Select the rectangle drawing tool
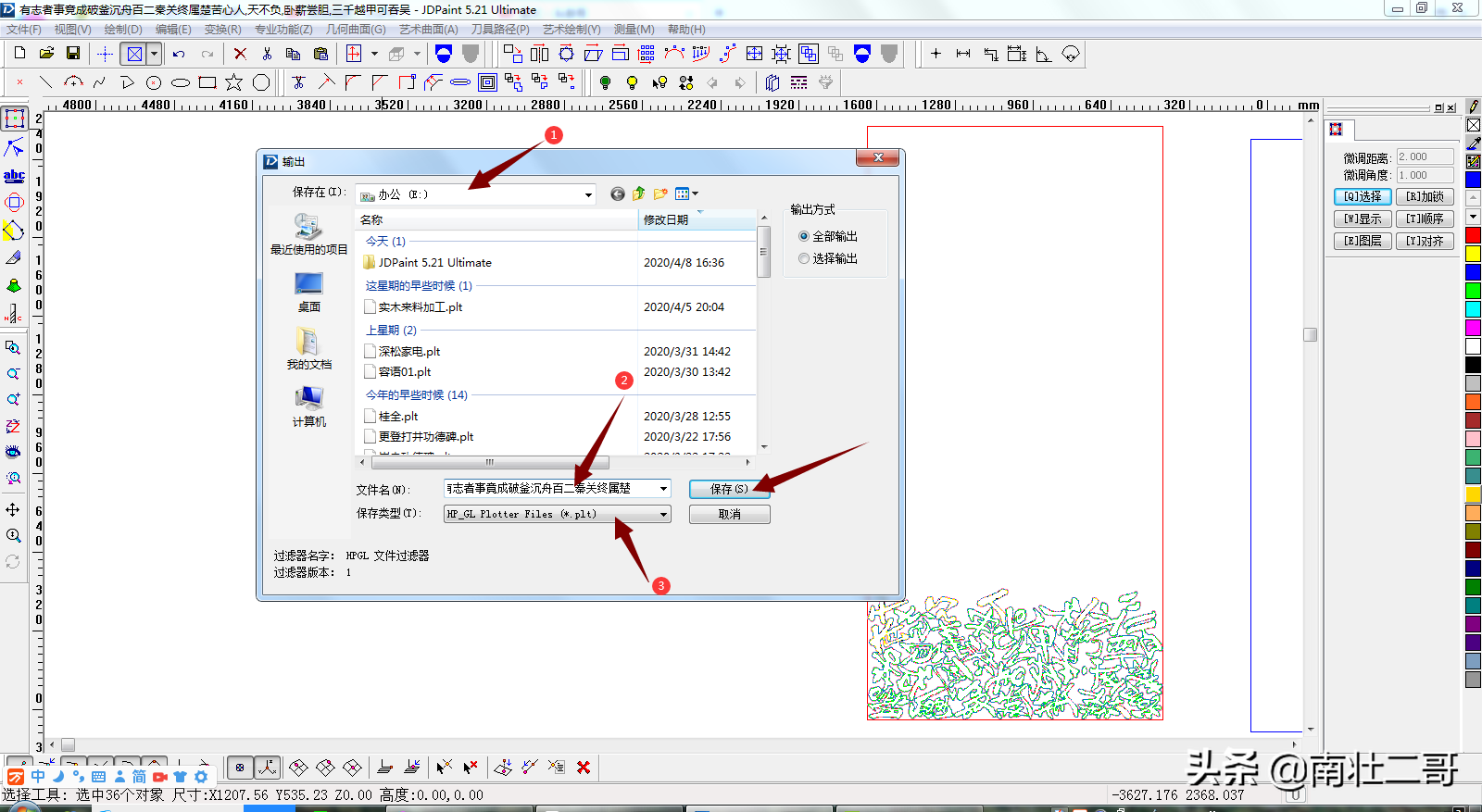Screen dimensions: 1482x812 click(x=207, y=82)
